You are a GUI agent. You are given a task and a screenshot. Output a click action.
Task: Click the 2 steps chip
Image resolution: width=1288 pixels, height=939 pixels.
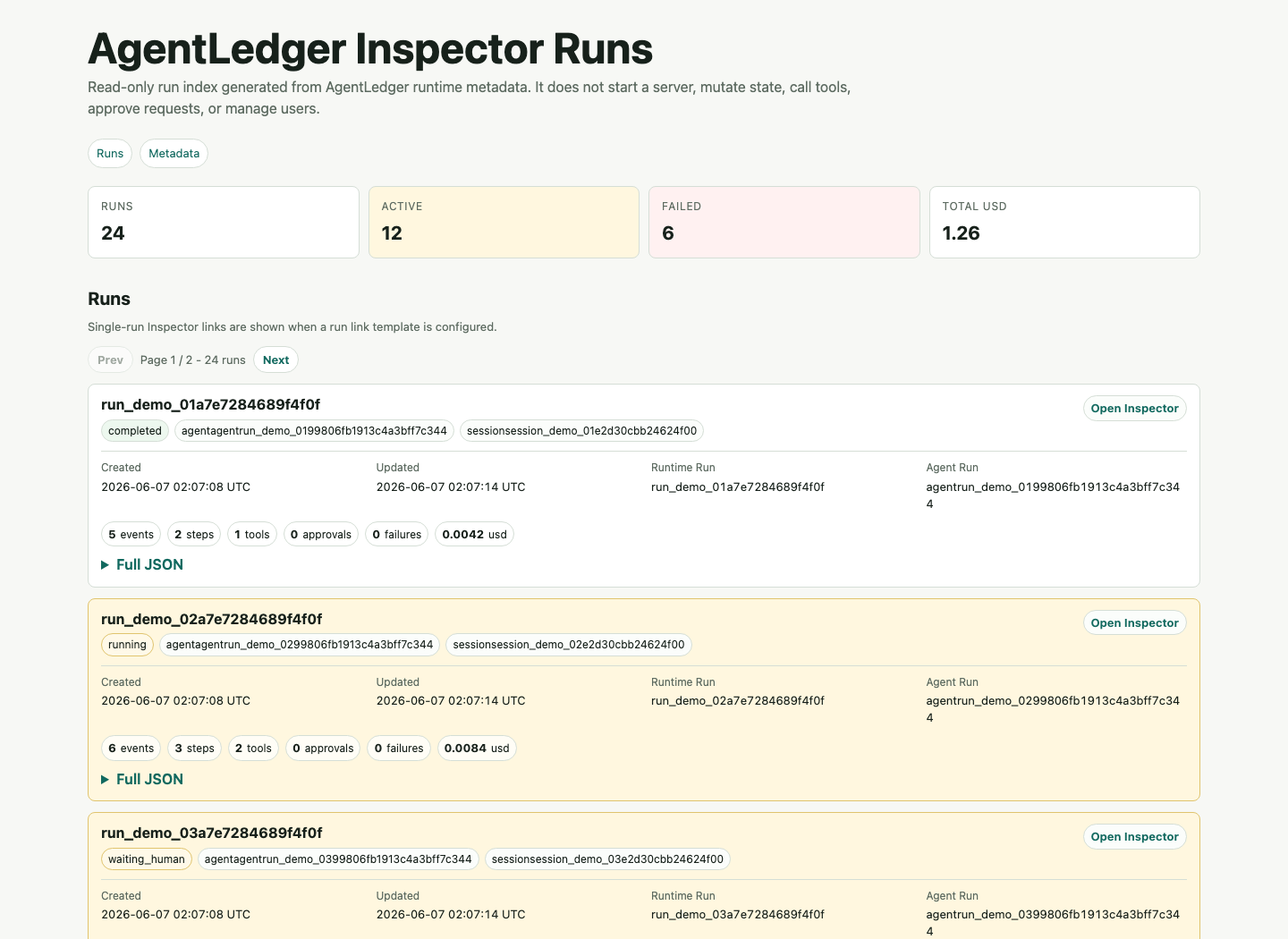[194, 535]
